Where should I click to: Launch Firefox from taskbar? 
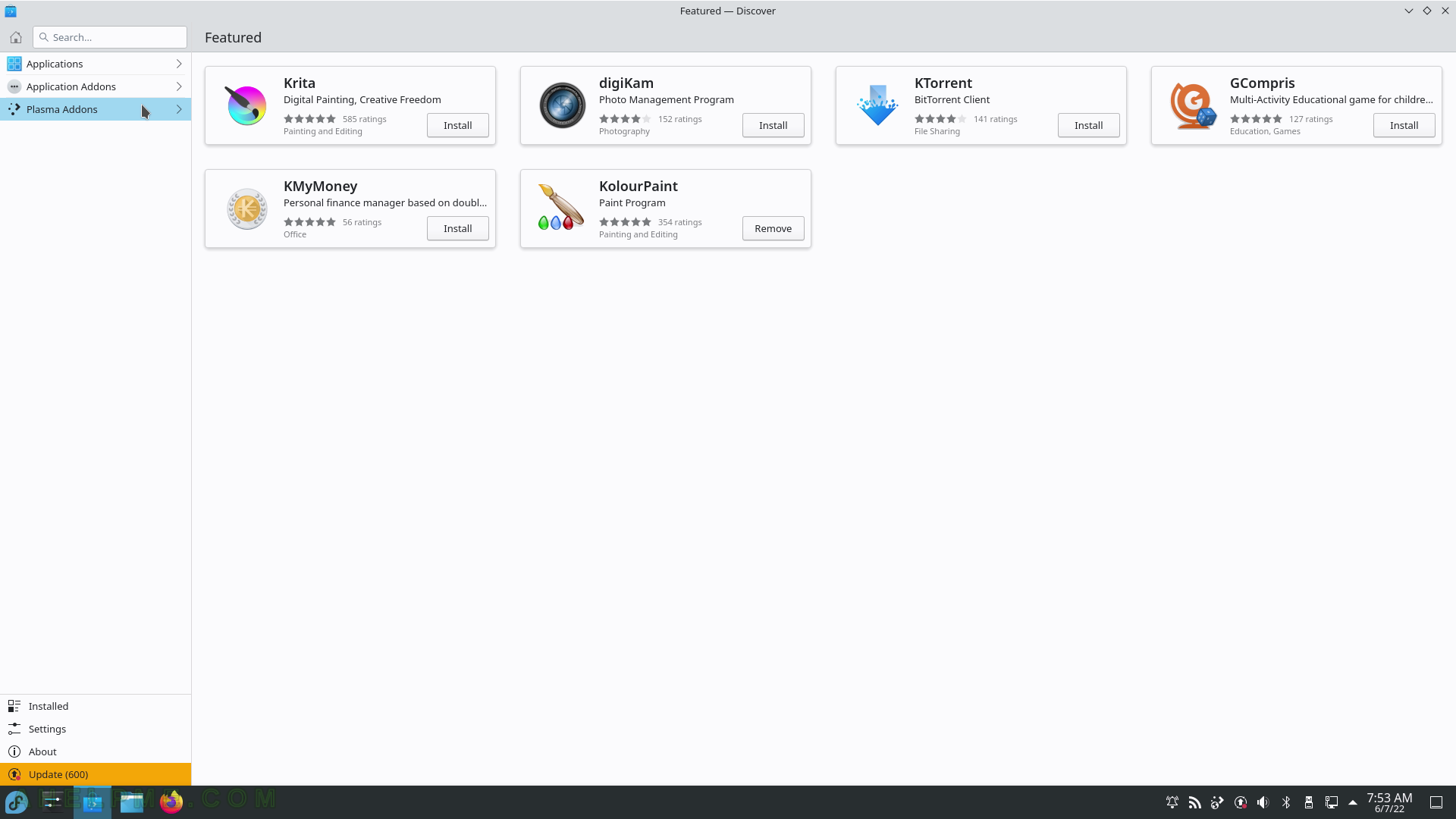coord(171,802)
